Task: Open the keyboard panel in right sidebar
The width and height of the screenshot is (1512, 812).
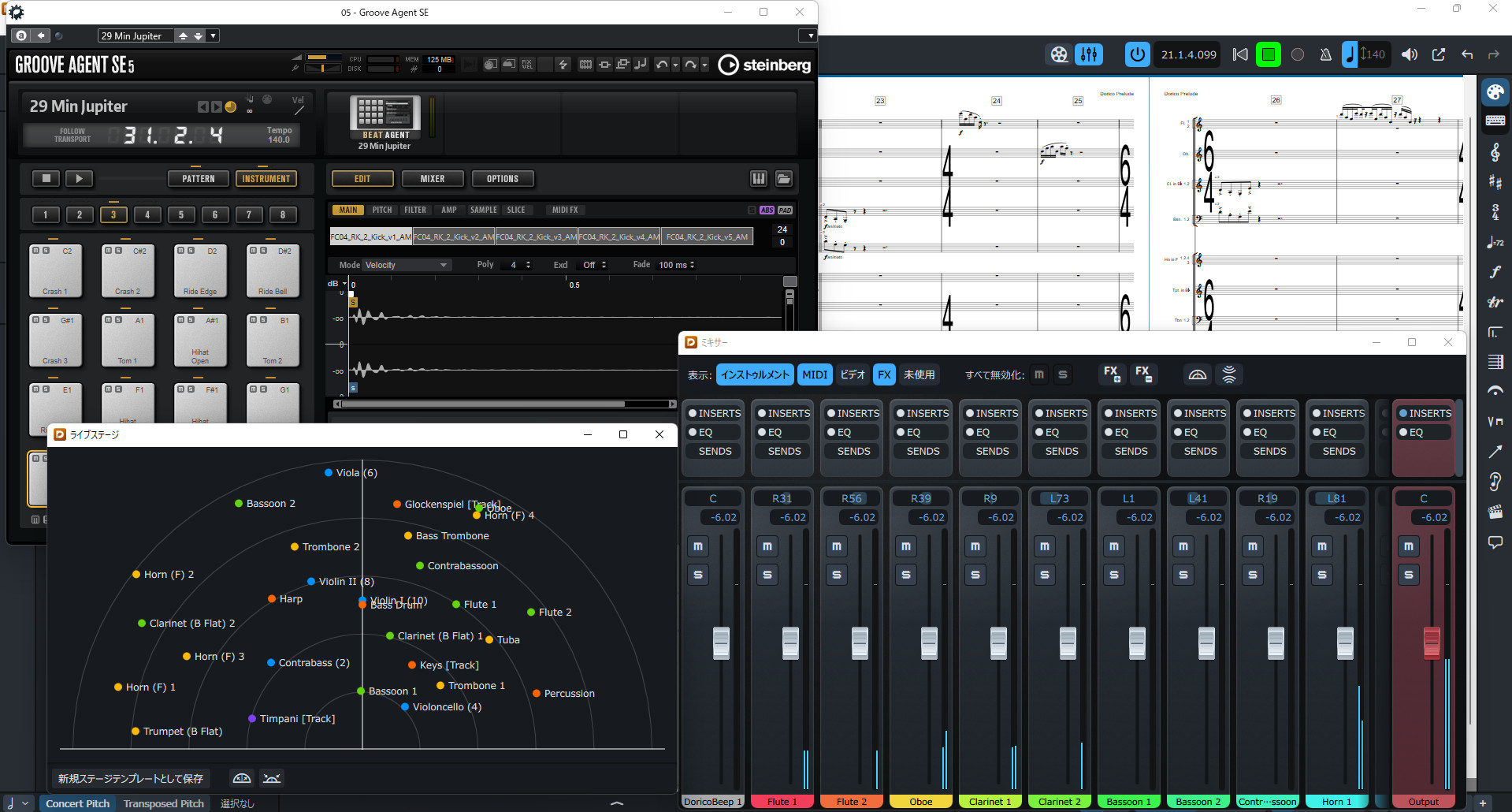Action: click(x=1495, y=121)
